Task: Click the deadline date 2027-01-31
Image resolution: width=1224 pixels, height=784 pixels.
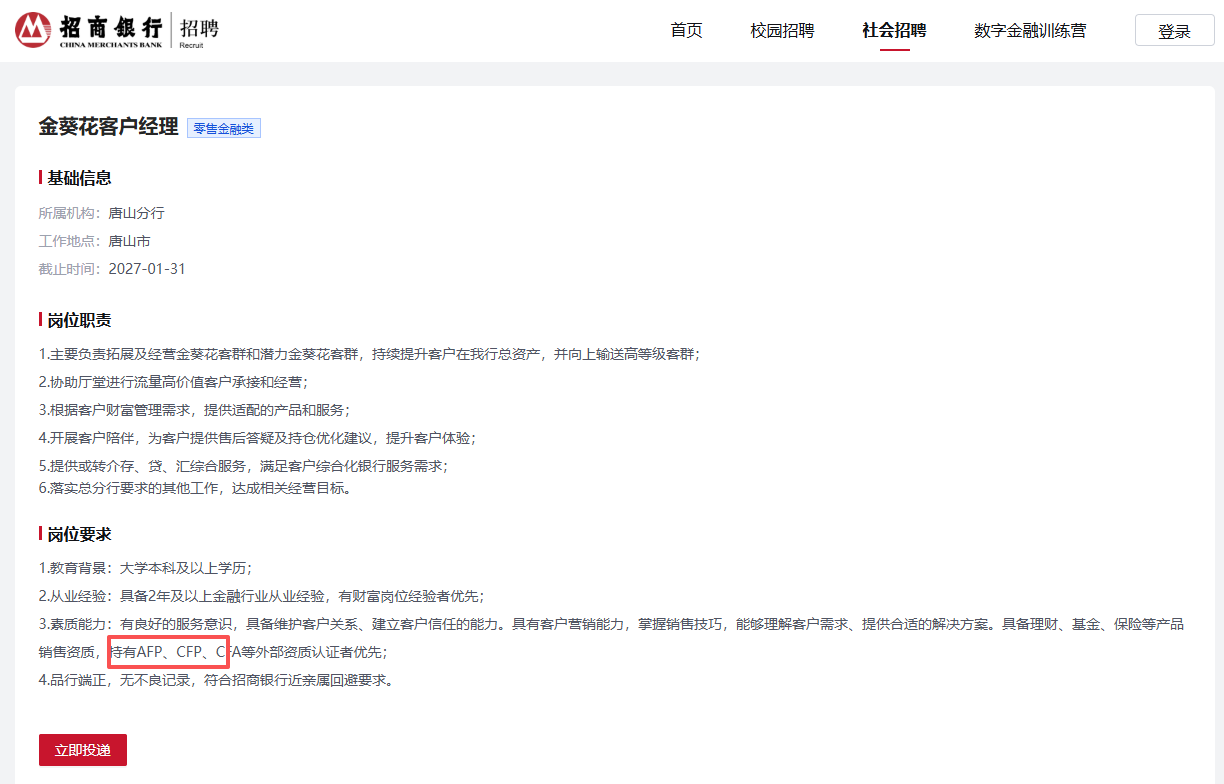Action: point(147,269)
